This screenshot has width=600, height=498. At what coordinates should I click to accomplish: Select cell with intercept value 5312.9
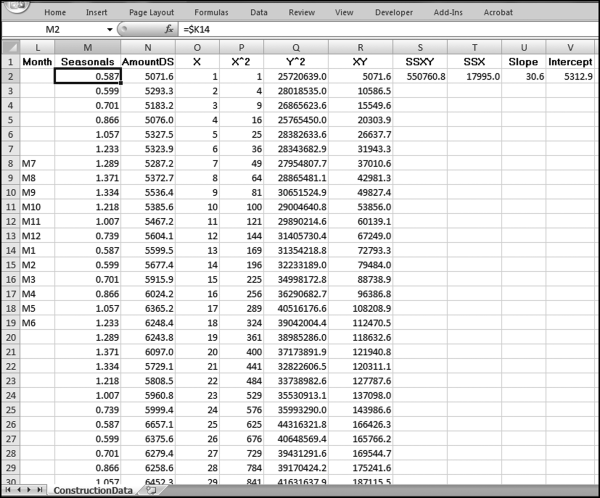point(571,77)
